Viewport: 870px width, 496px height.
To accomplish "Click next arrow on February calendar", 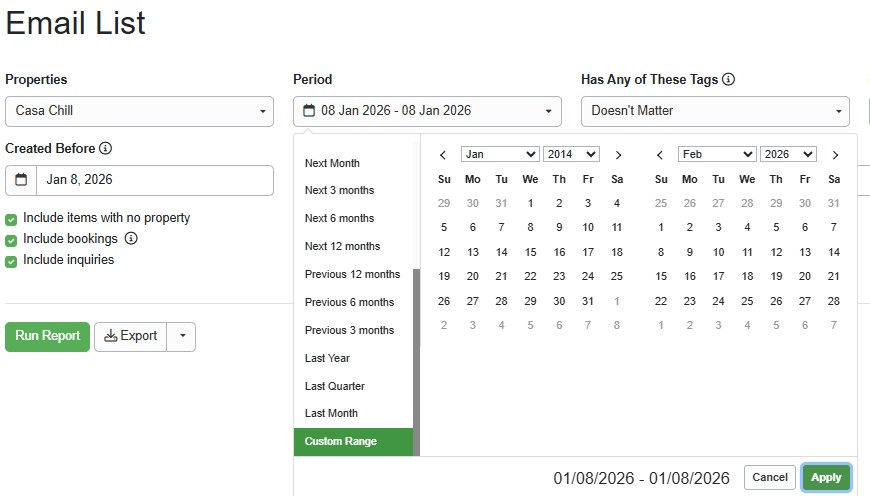I will point(835,155).
